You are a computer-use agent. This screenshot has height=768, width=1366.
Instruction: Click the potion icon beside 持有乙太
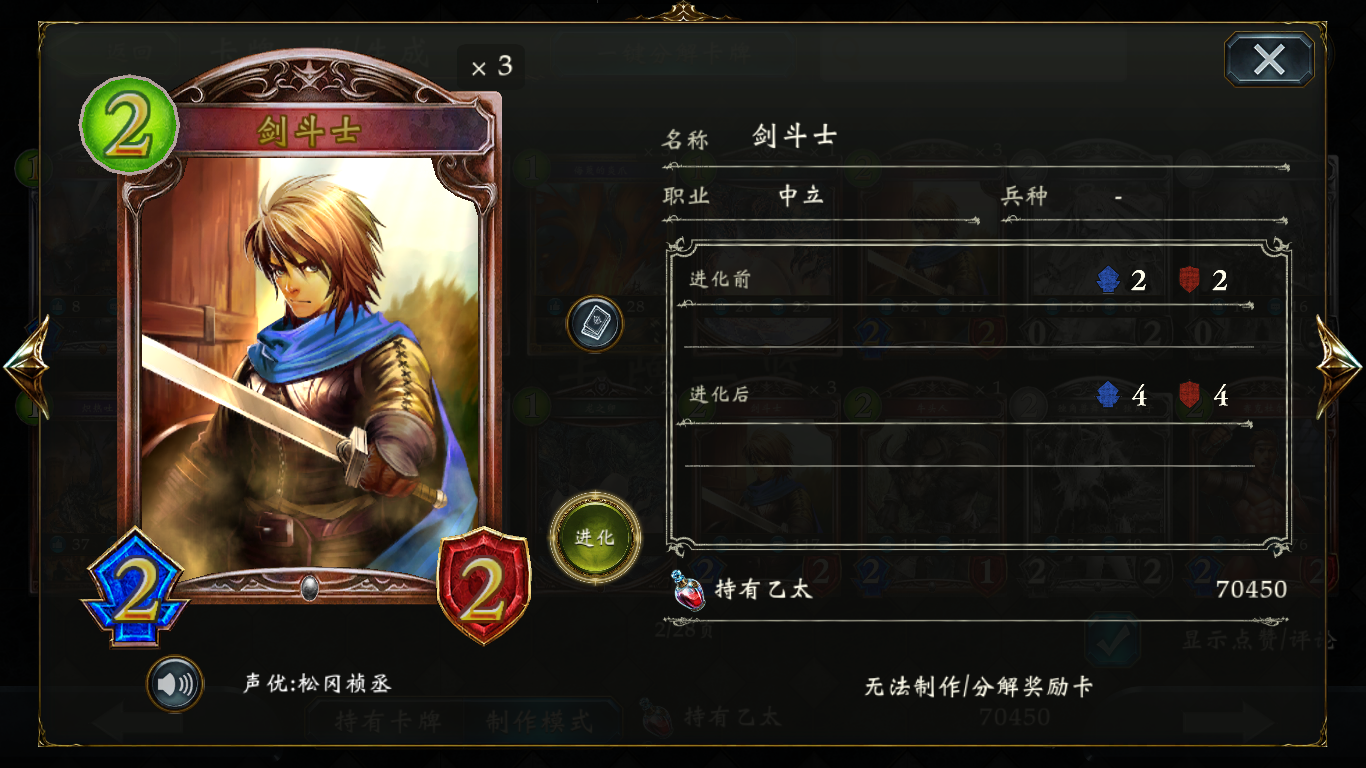tap(689, 590)
